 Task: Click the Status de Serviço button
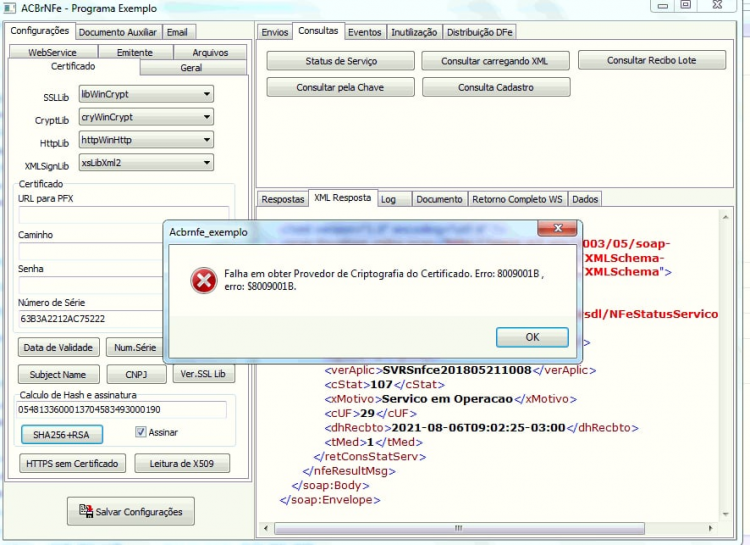[x=341, y=61]
